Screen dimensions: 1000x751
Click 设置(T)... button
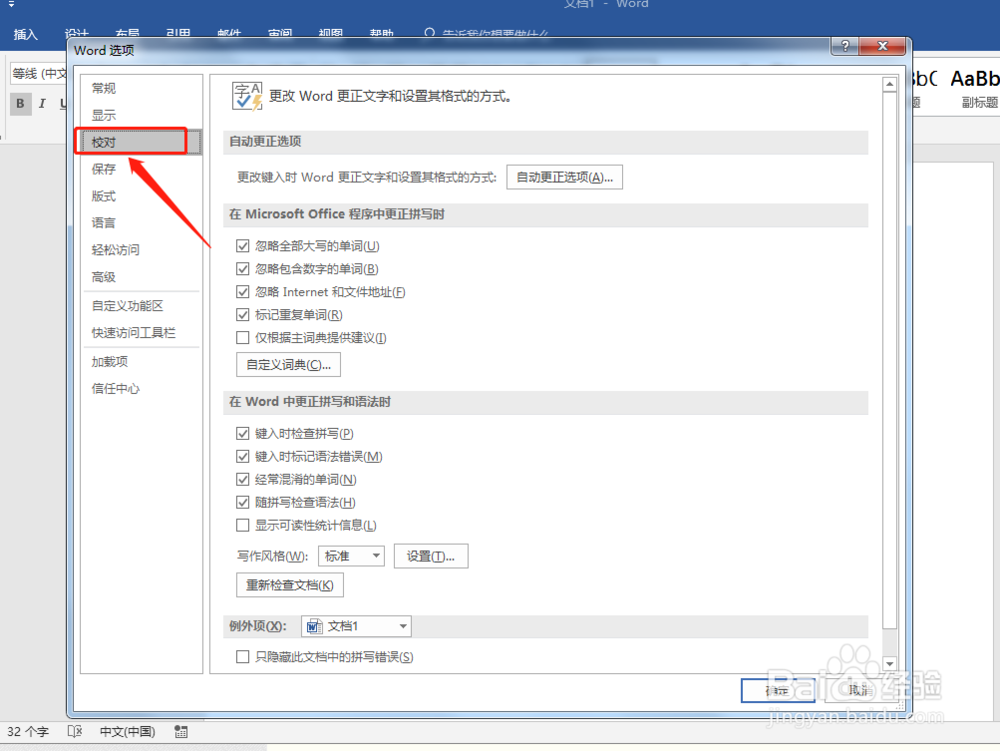coord(431,556)
